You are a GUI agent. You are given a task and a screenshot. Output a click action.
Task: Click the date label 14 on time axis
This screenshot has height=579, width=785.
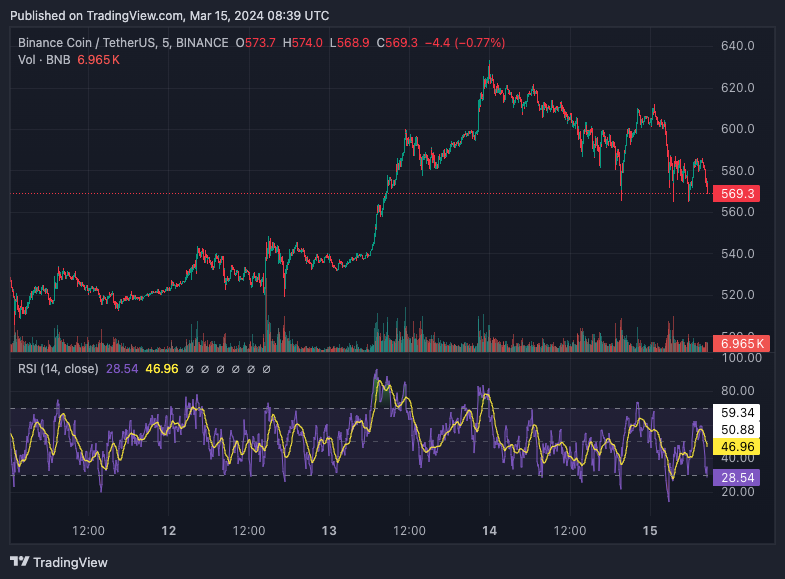click(x=490, y=530)
